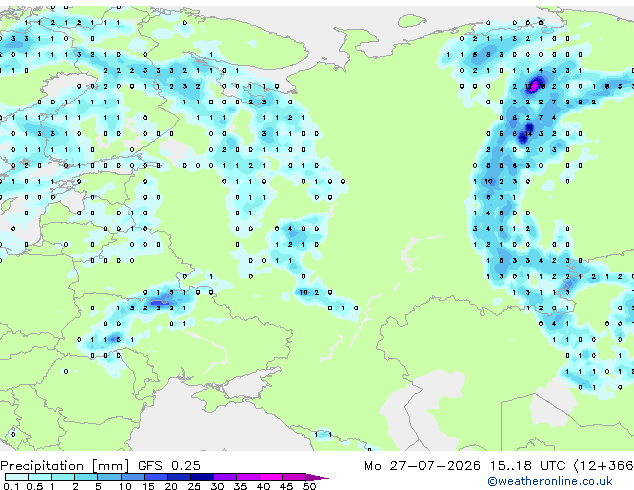The image size is (634, 490).
Task: Click the legend label '25'
Action: 194,486
